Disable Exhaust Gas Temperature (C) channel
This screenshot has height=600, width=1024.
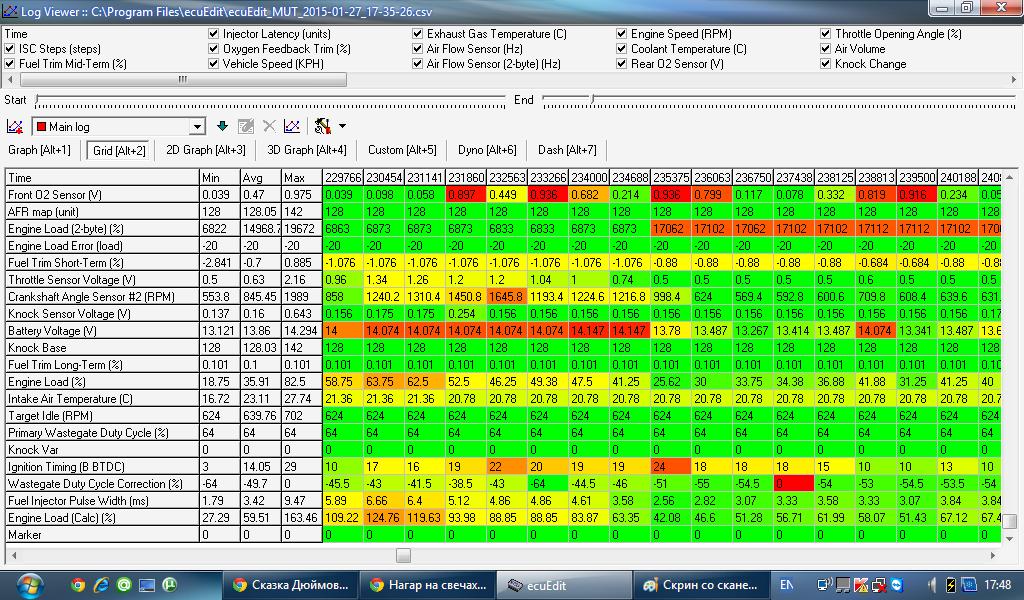[417, 33]
